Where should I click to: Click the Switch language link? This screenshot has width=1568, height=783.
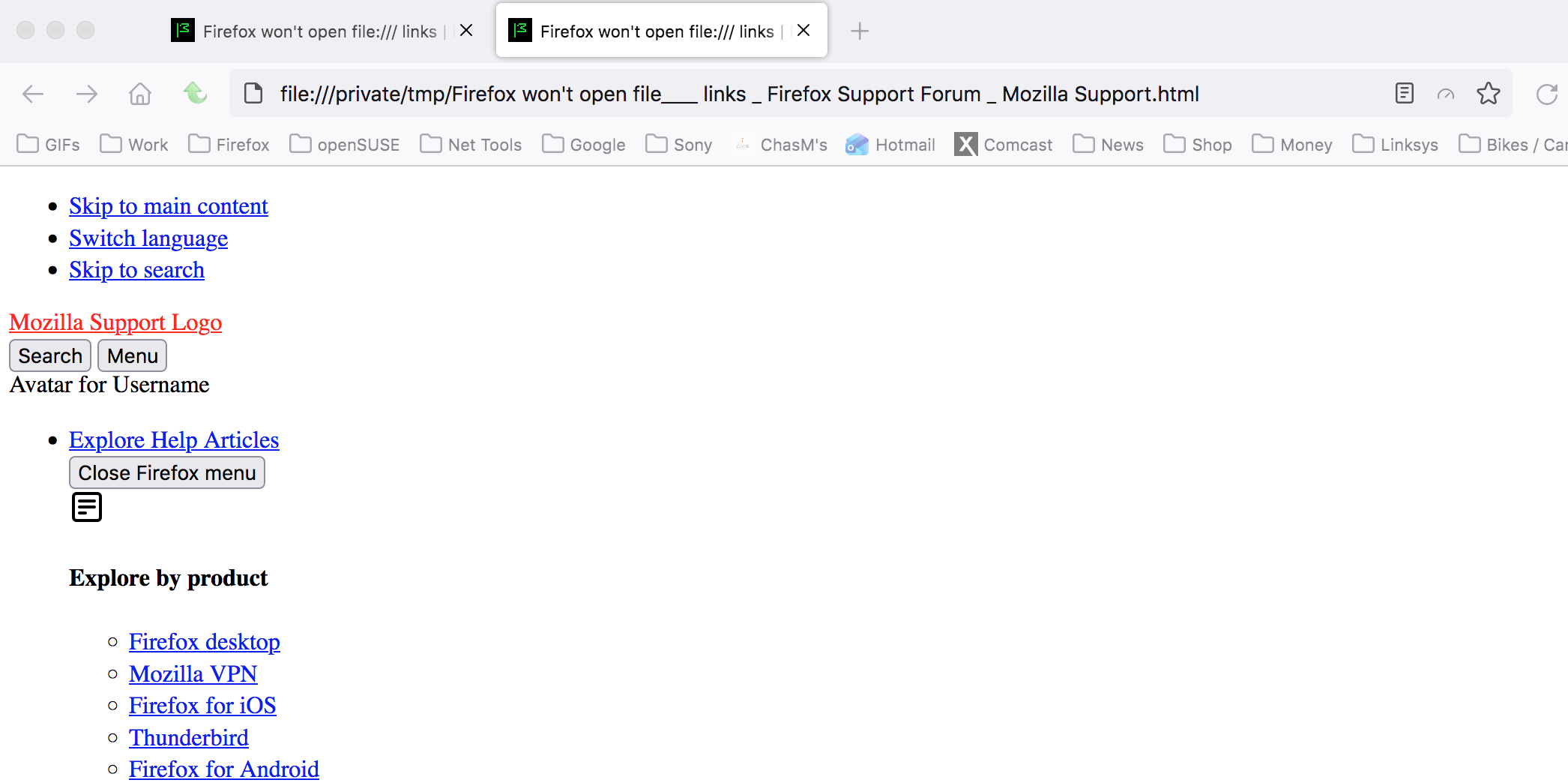click(148, 238)
